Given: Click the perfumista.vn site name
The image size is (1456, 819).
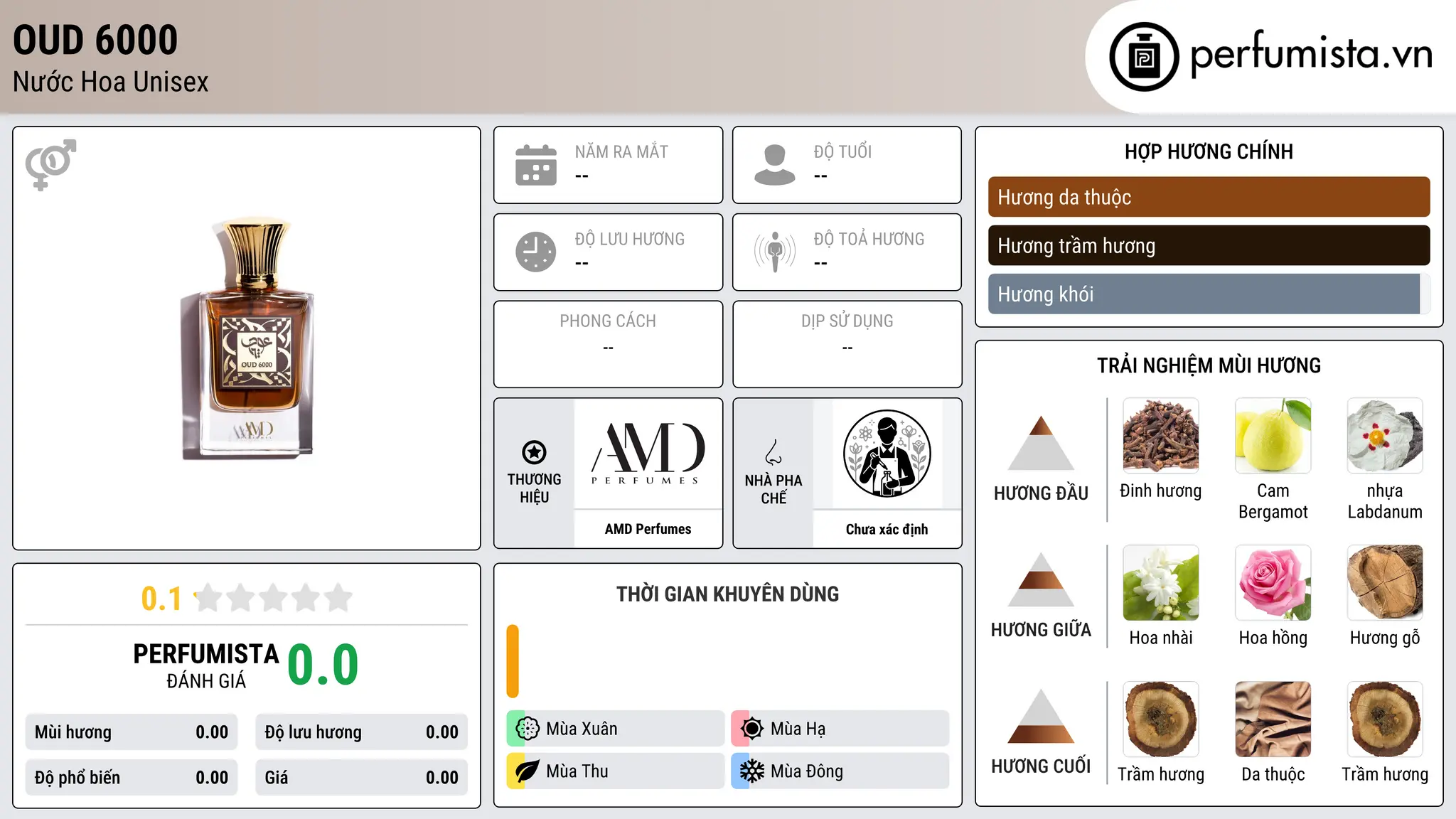Looking at the screenshot, I should click(x=1312, y=54).
